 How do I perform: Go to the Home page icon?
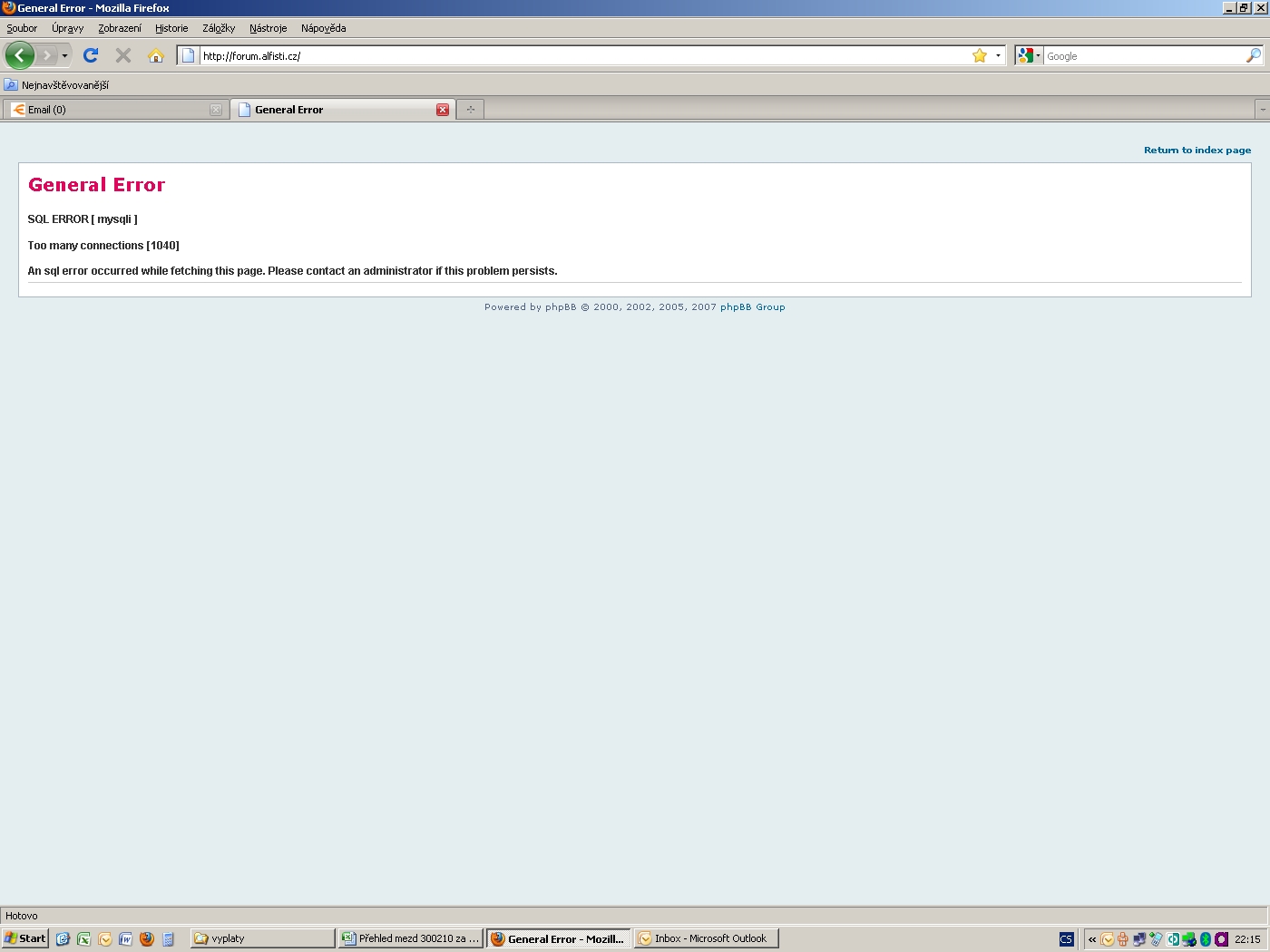pyautogui.click(x=156, y=55)
